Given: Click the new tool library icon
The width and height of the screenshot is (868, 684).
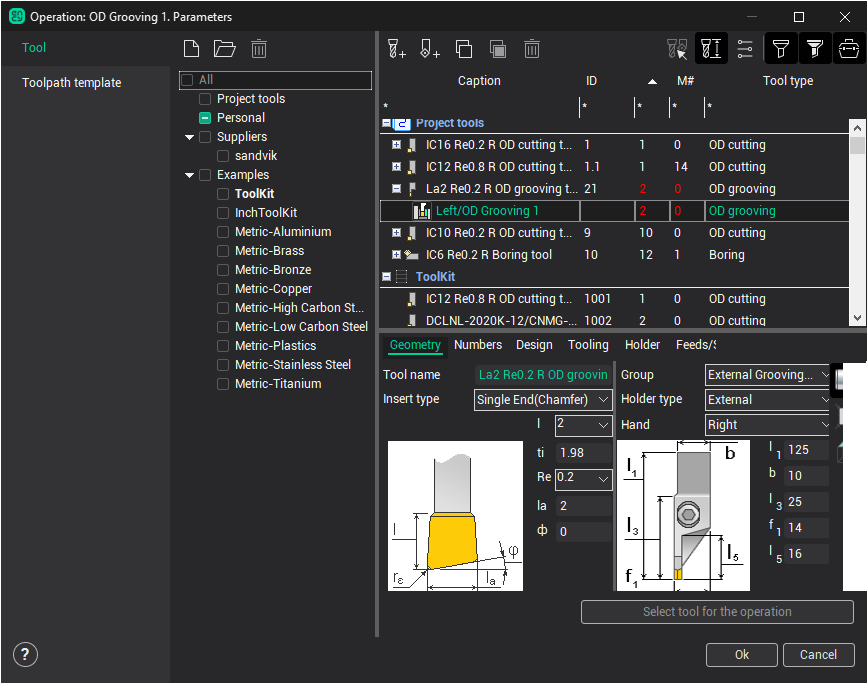Looking at the screenshot, I should 192,48.
